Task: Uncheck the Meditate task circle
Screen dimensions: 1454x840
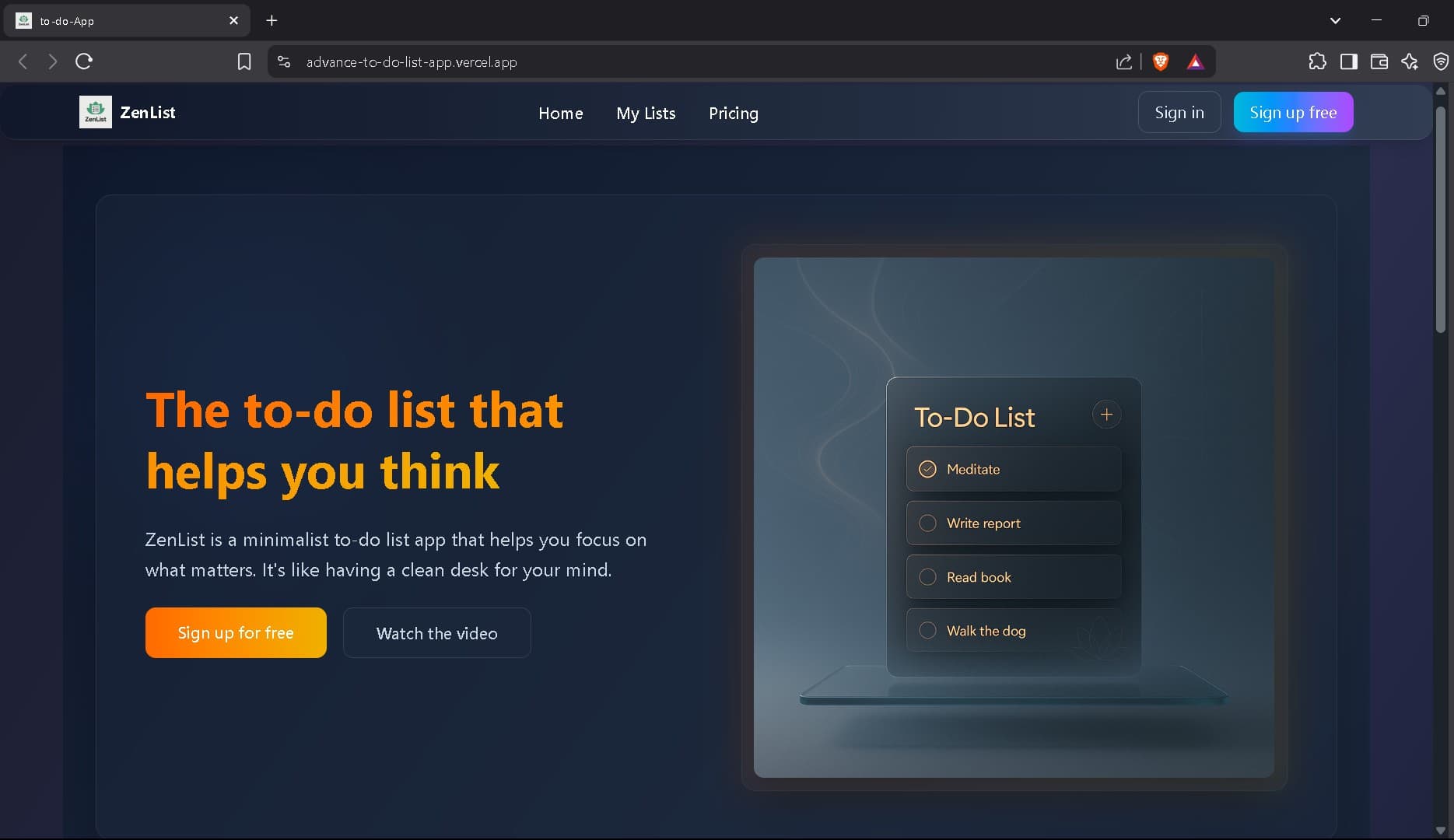Action: pyautogui.click(x=927, y=469)
